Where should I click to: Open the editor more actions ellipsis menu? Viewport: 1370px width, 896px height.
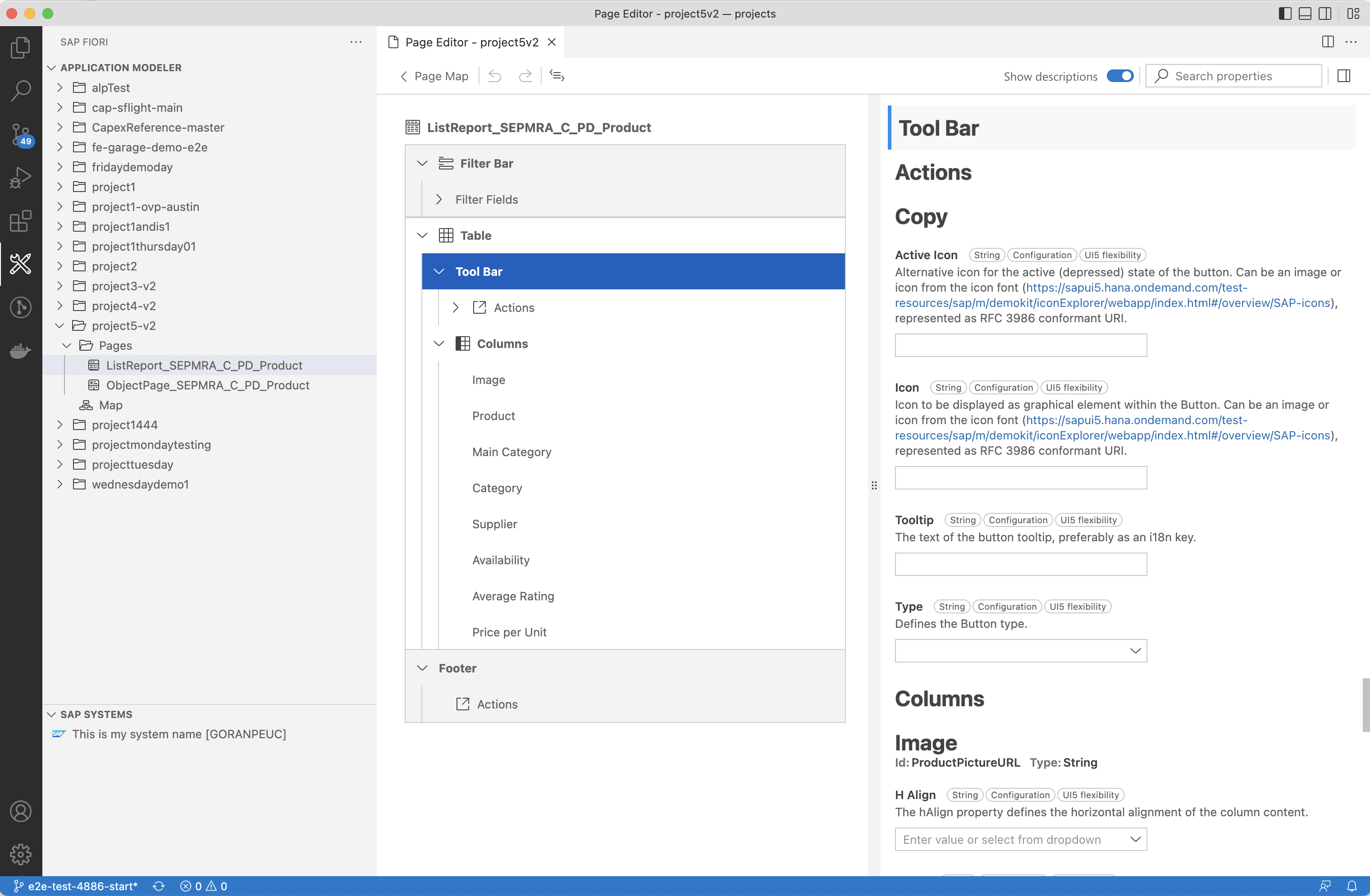pos(1352,41)
